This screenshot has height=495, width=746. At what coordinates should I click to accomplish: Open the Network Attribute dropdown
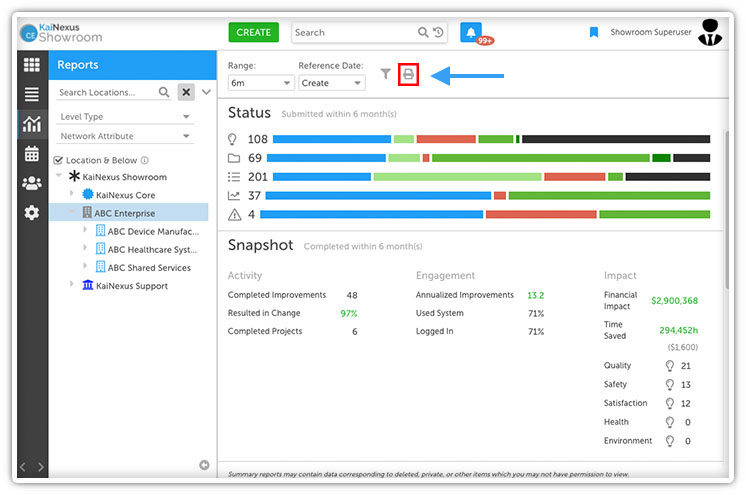125,136
